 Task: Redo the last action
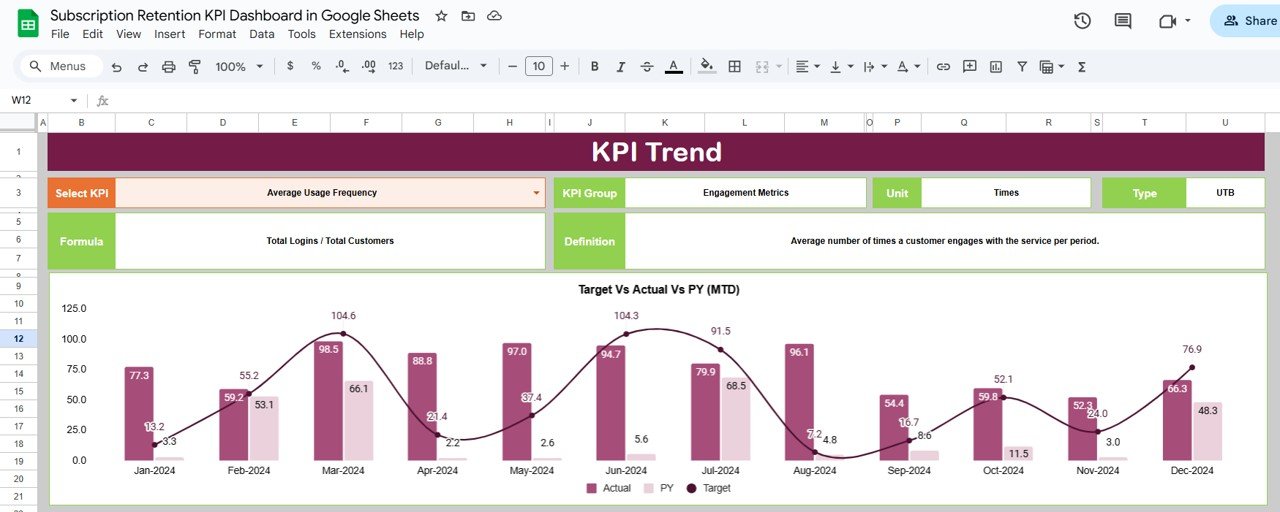pyautogui.click(x=142, y=66)
